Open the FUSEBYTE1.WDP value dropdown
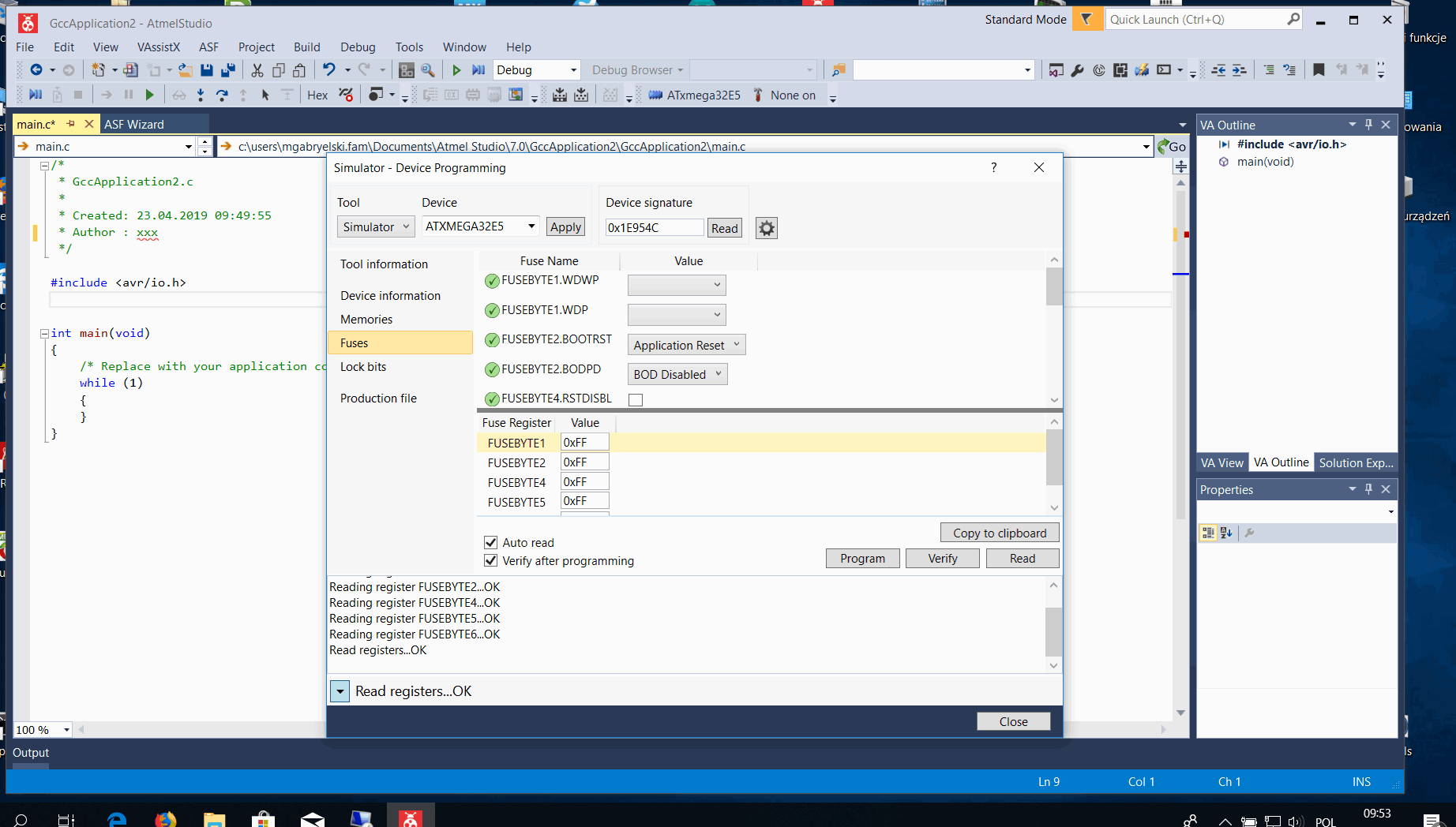The width and height of the screenshot is (1456, 827). [677, 315]
